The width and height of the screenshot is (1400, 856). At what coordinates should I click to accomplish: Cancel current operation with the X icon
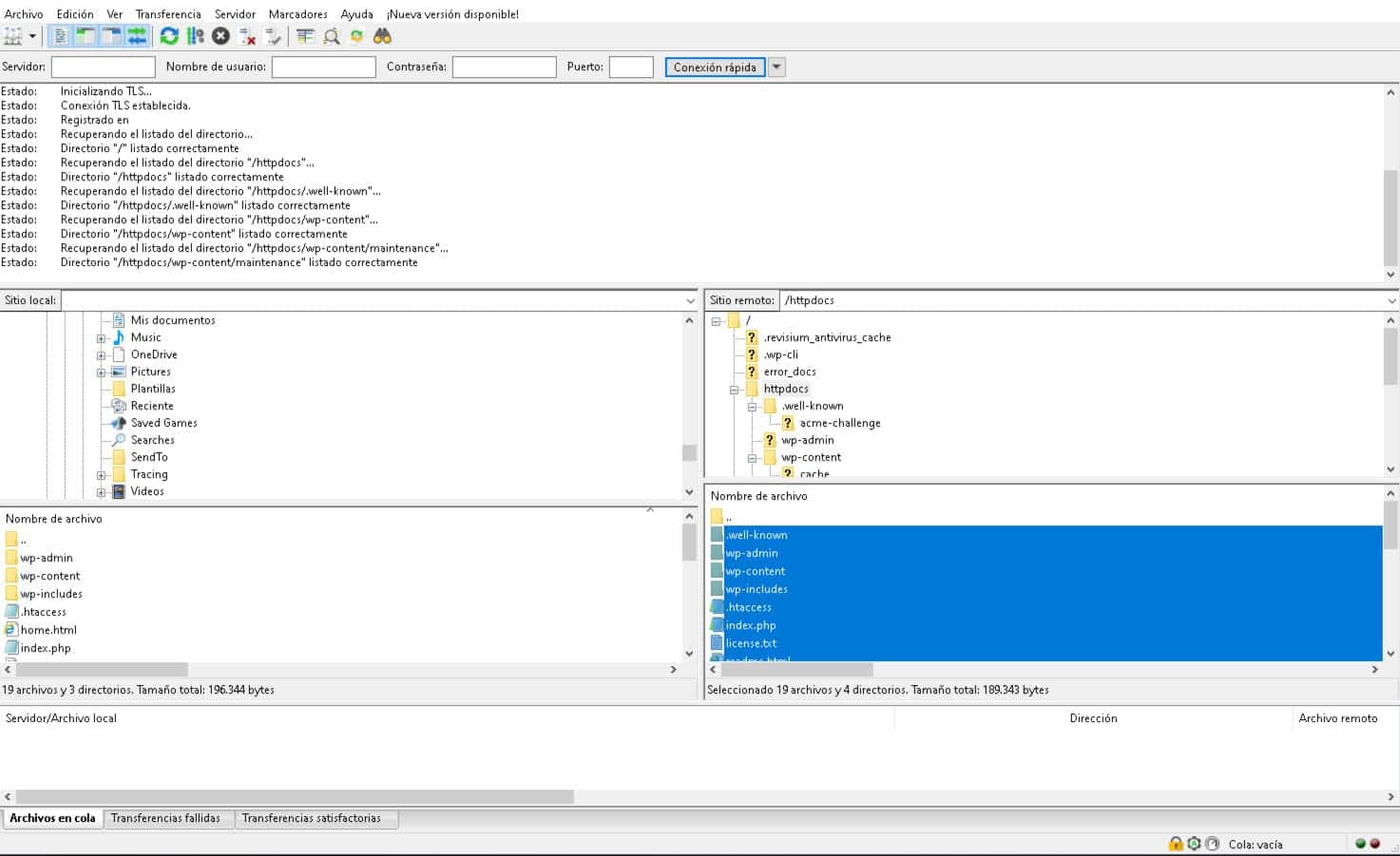click(x=221, y=36)
